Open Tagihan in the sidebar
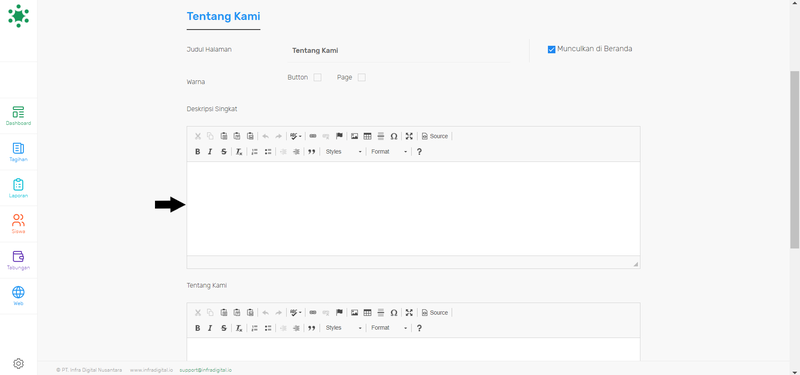Image resolution: width=800 pixels, height=375 pixels. click(x=18, y=152)
